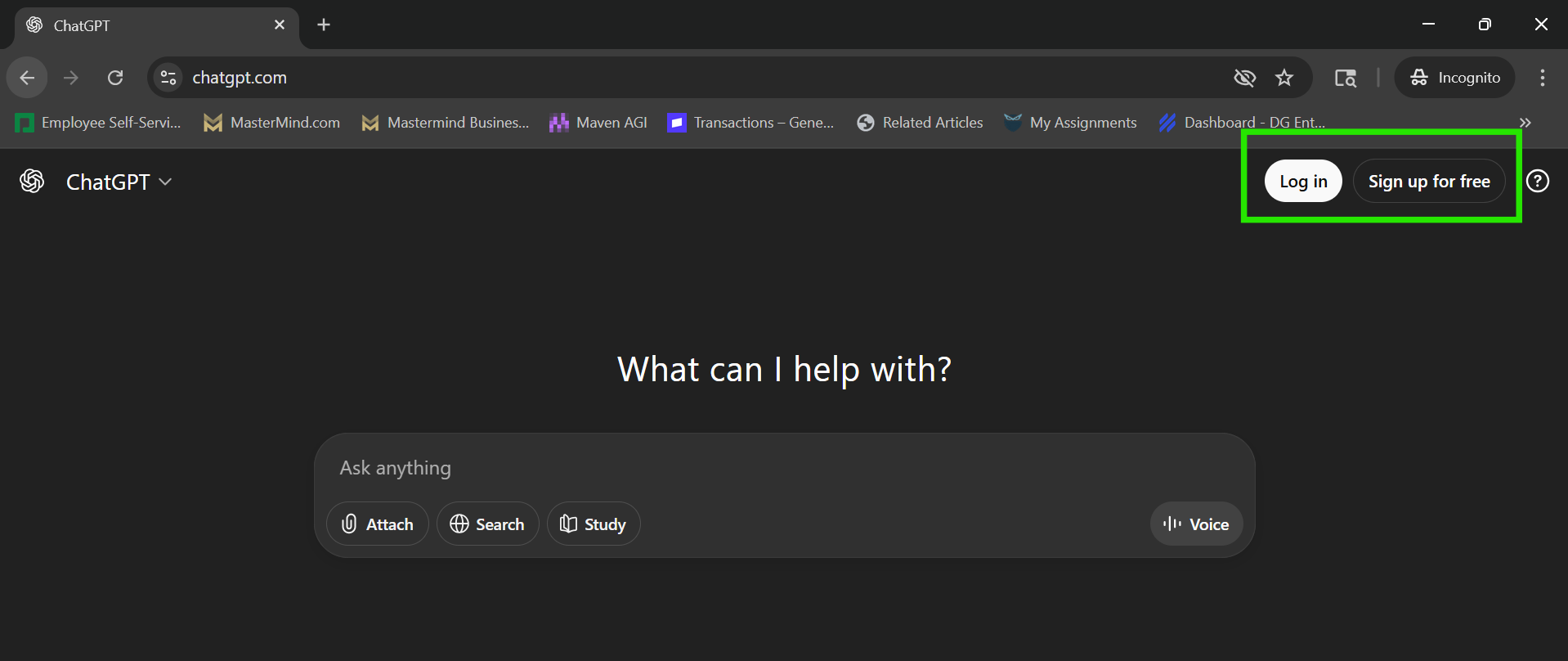Close the ChatGPT tab
The image size is (1568, 661).
[280, 25]
